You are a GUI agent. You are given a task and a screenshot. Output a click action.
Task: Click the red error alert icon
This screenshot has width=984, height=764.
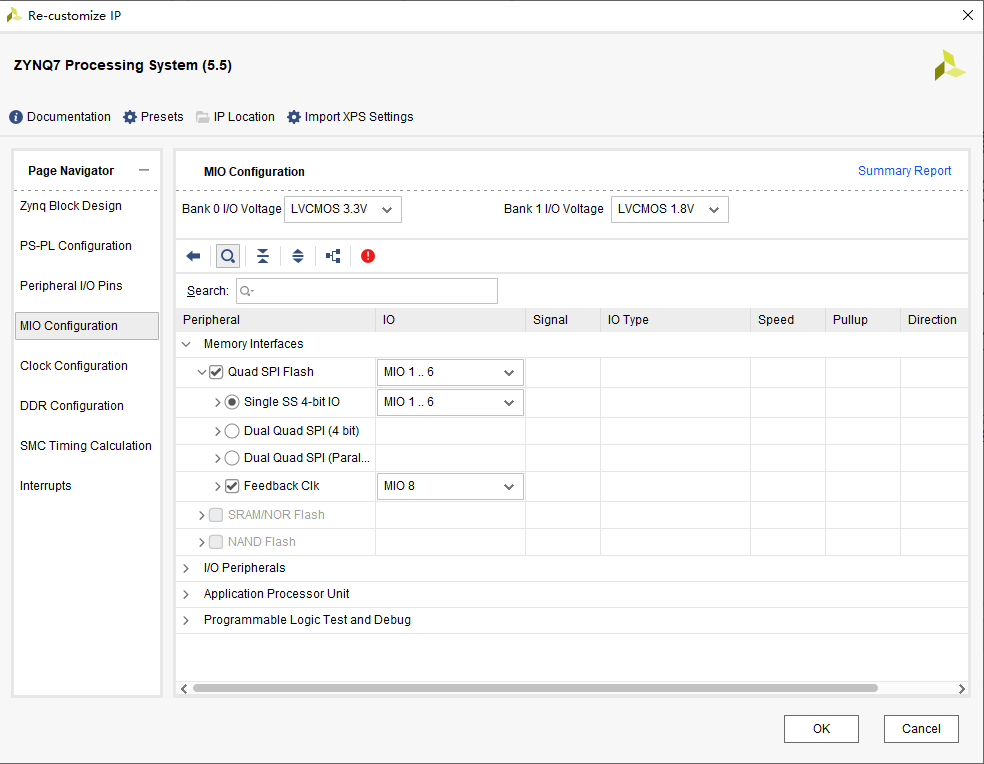tap(368, 256)
